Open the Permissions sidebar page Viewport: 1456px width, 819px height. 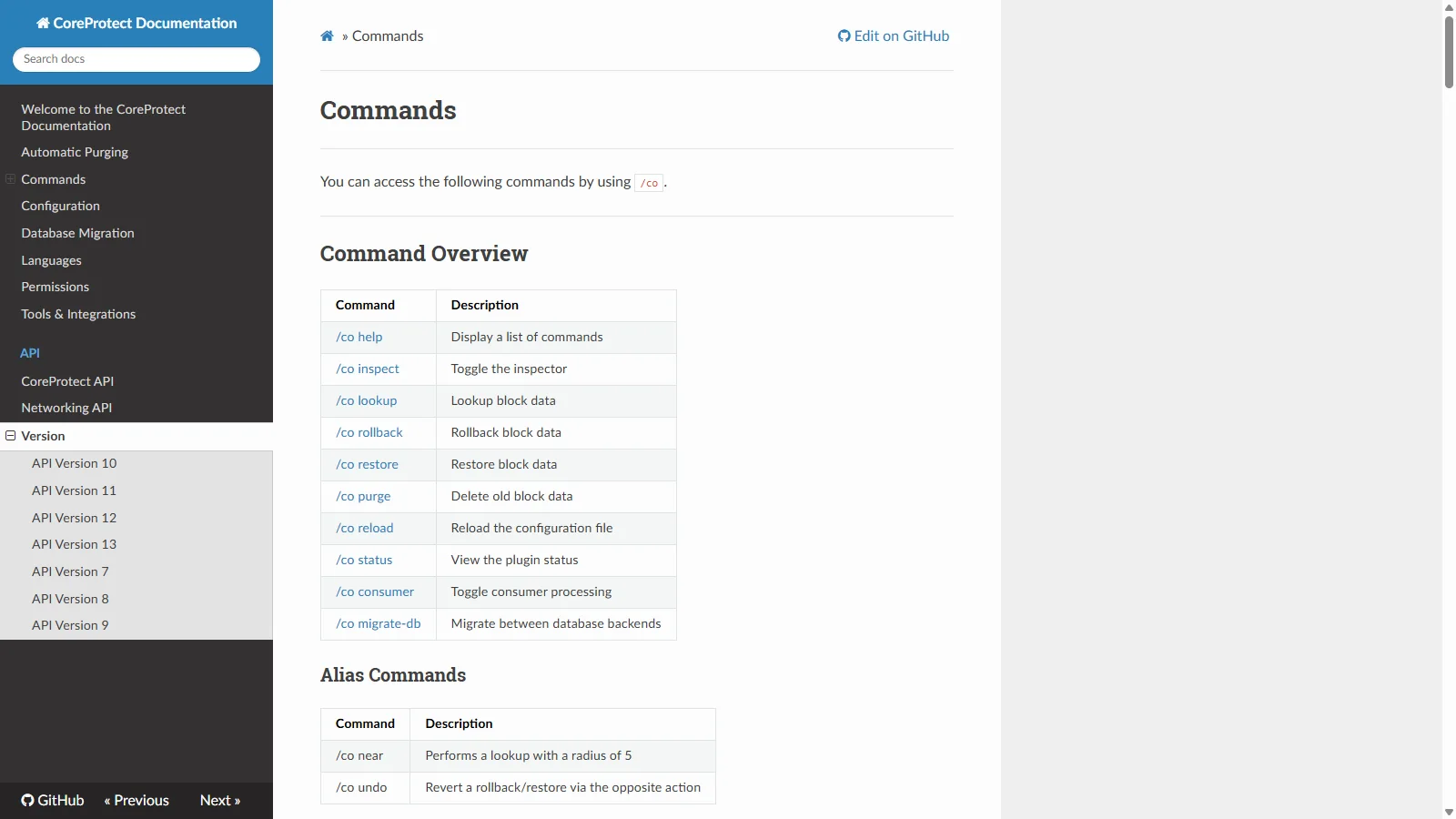coord(56,287)
